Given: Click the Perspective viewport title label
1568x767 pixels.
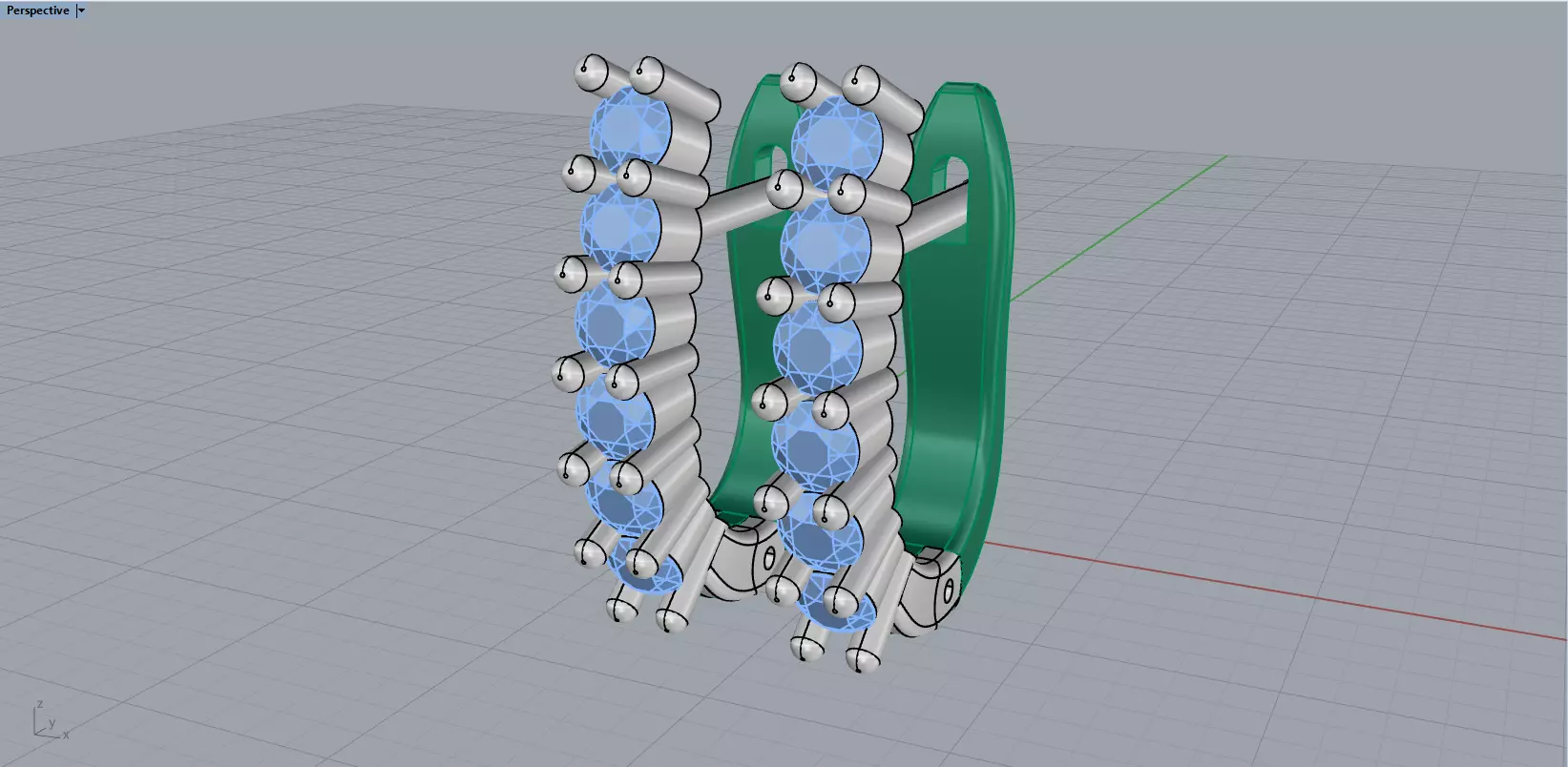Looking at the screenshot, I should pyautogui.click(x=38, y=10).
